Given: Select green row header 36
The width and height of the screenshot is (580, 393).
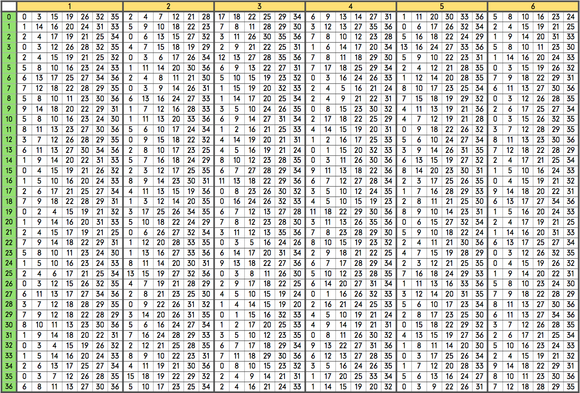Looking at the screenshot, I should point(9,386).
